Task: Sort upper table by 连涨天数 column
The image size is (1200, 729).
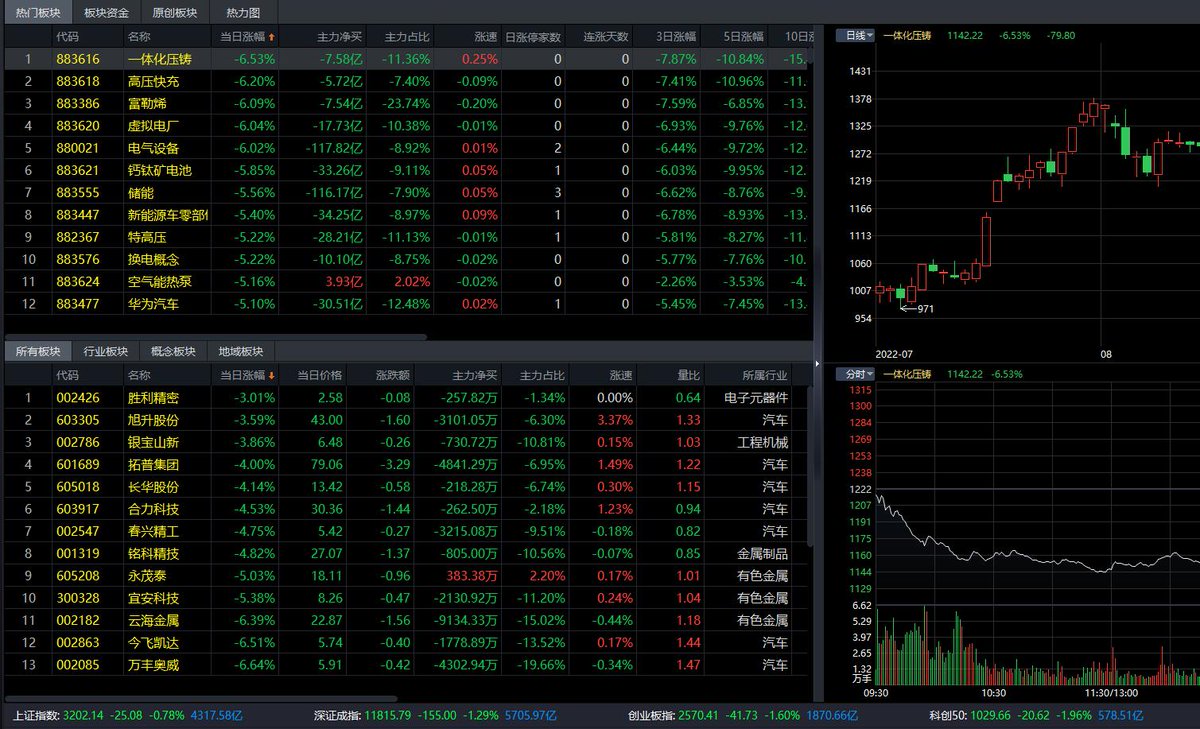Action: click(607, 37)
